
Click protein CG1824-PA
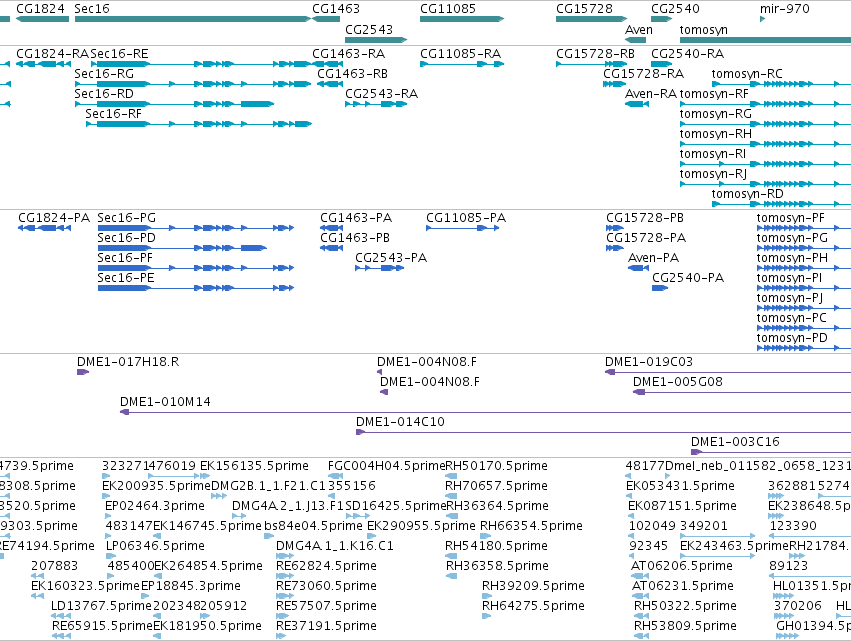[x=54, y=218]
